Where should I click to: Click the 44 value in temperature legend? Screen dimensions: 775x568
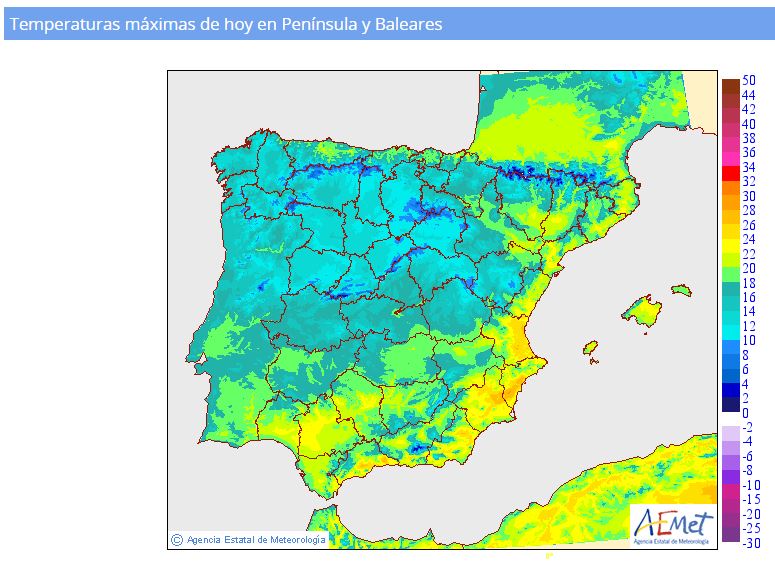pyautogui.click(x=749, y=94)
